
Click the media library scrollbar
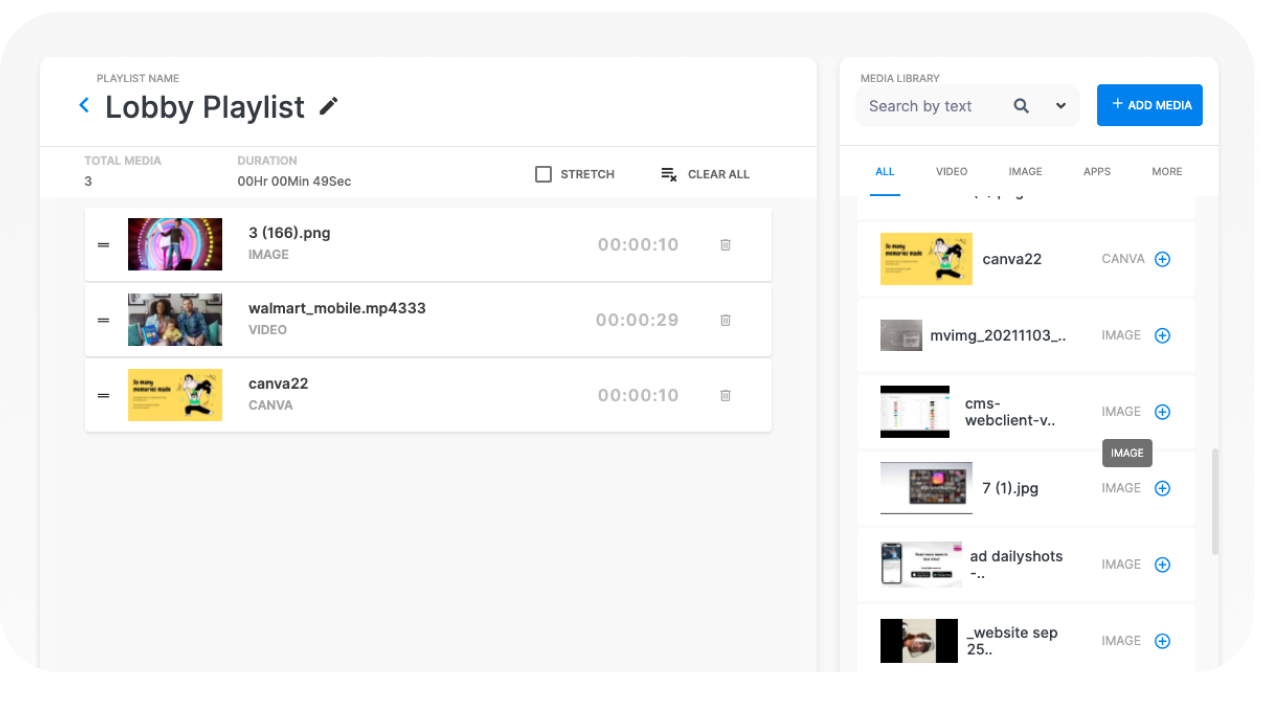[x=1215, y=501]
